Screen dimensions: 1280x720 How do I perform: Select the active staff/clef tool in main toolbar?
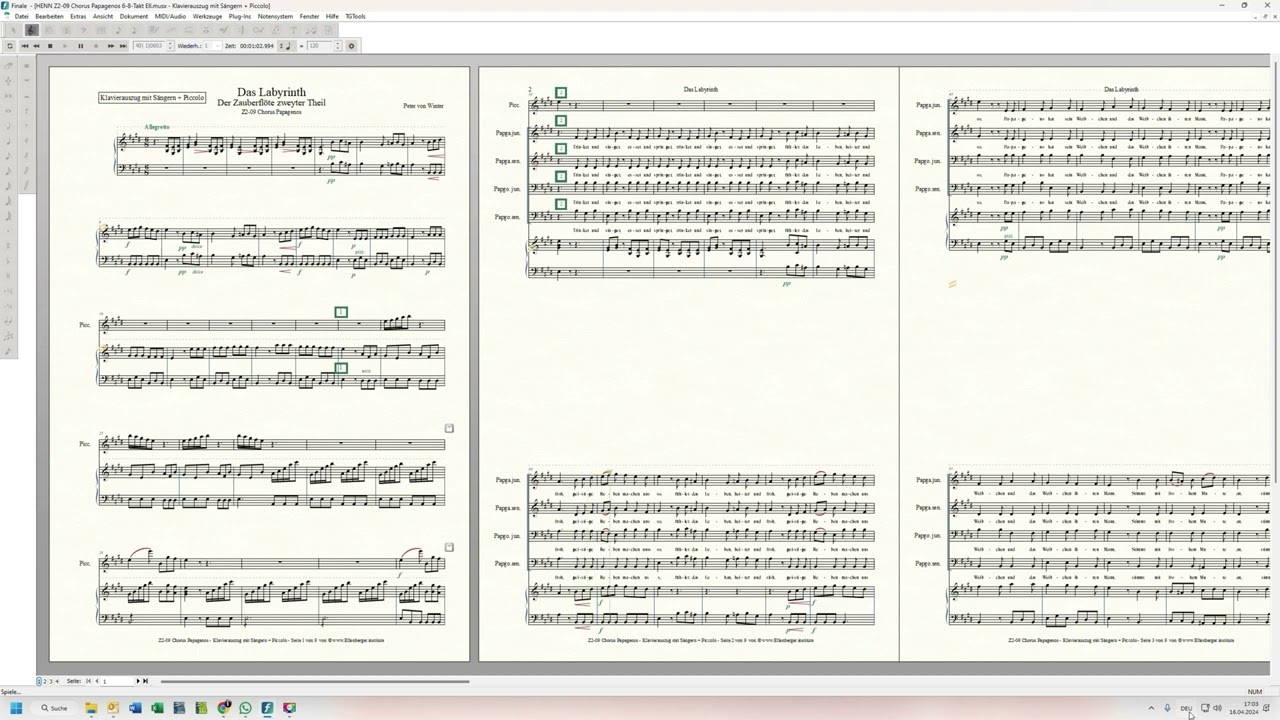[32, 30]
